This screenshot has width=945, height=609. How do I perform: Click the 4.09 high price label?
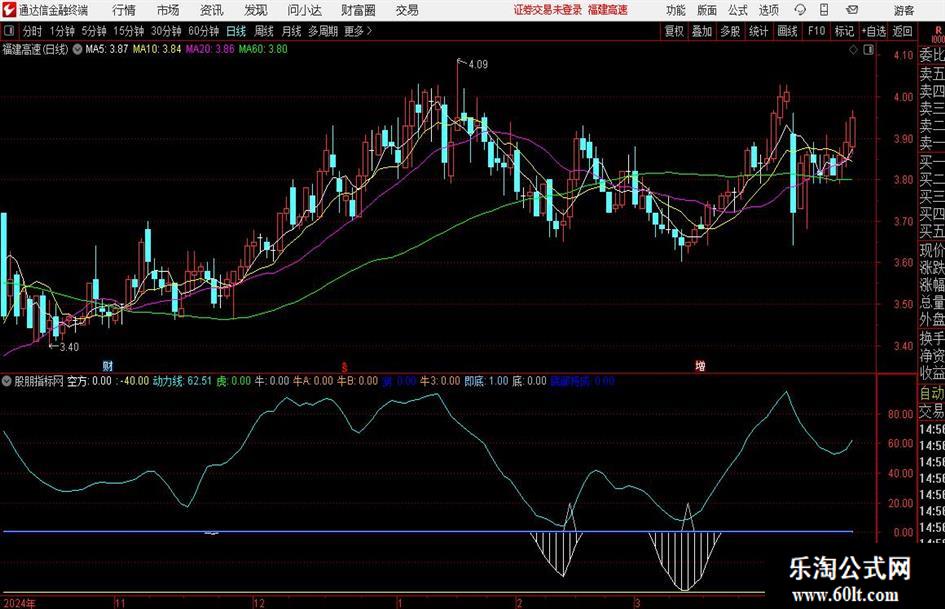478,65
